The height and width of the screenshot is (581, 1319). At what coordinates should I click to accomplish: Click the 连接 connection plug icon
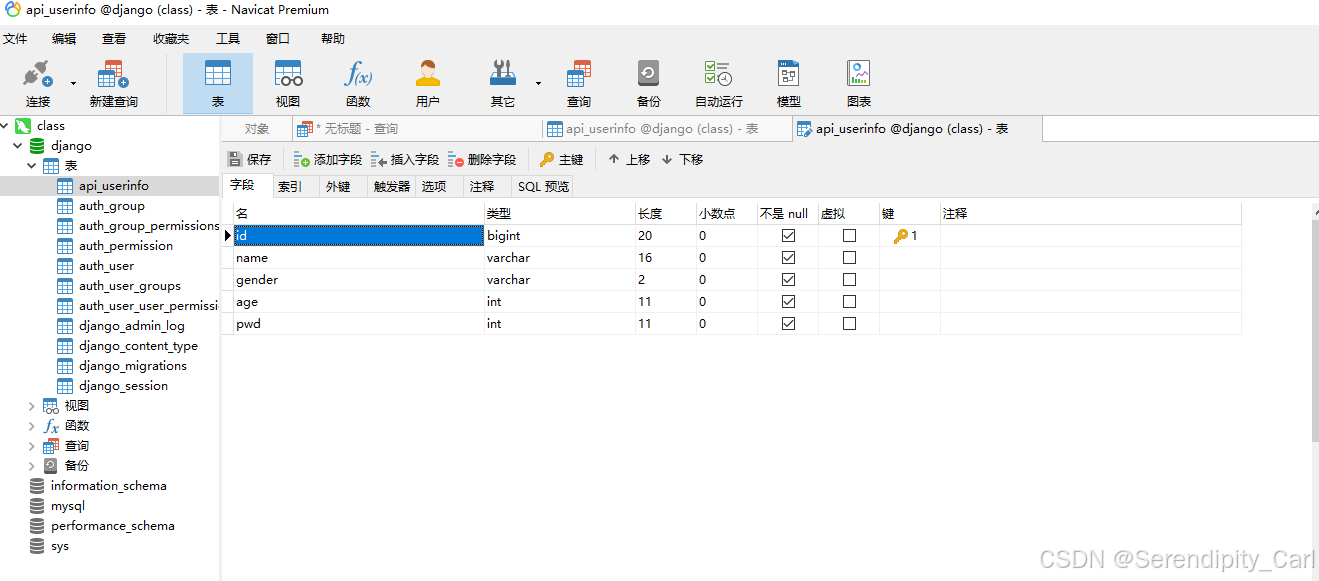click(38, 74)
